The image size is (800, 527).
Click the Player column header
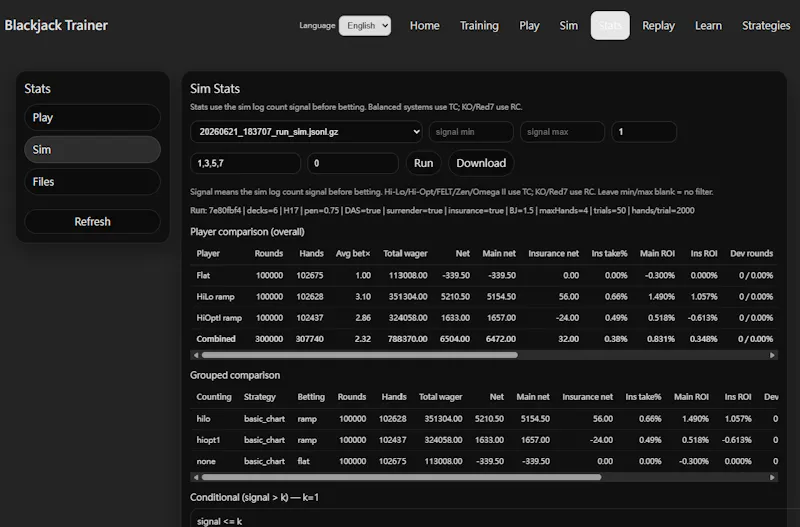(208, 254)
